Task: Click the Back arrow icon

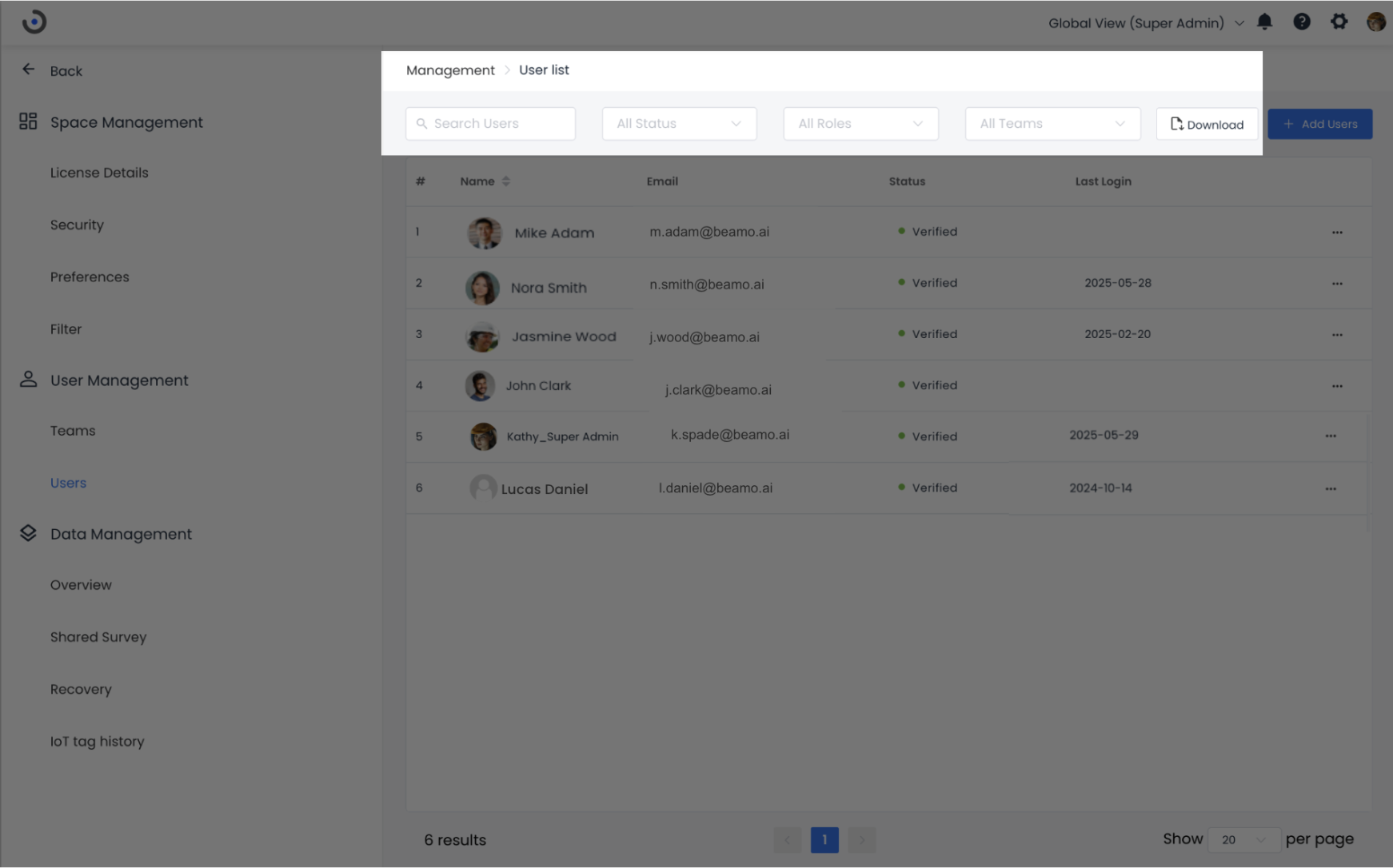Action: click(x=29, y=70)
